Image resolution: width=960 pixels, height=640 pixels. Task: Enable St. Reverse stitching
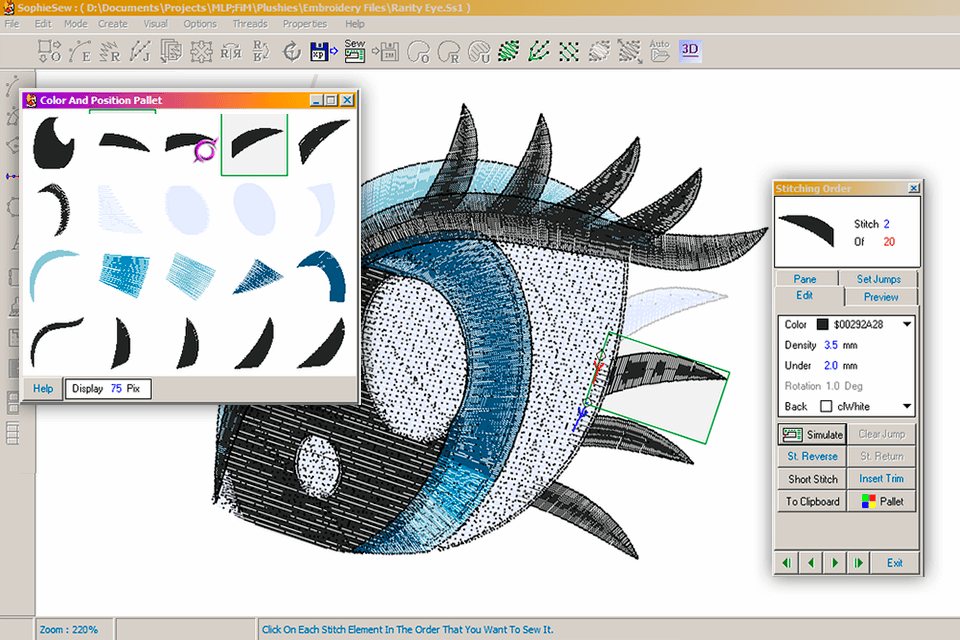[x=811, y=456]
